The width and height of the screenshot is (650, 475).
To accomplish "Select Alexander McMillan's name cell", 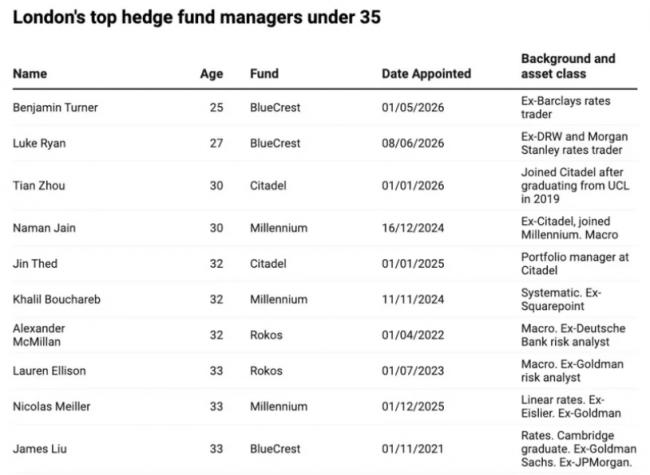I will point(39,335).
